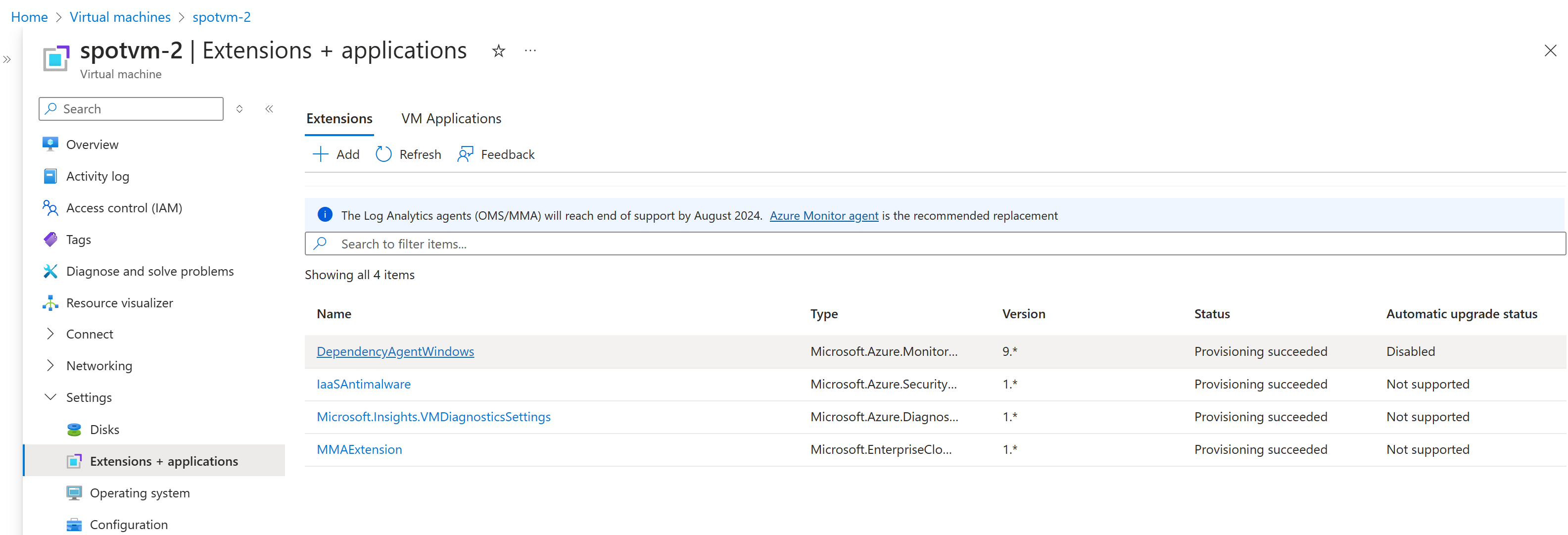Viewport: 1568px width, 535px height.
Task: Expand the Connect section
Action: pos(50,334)
